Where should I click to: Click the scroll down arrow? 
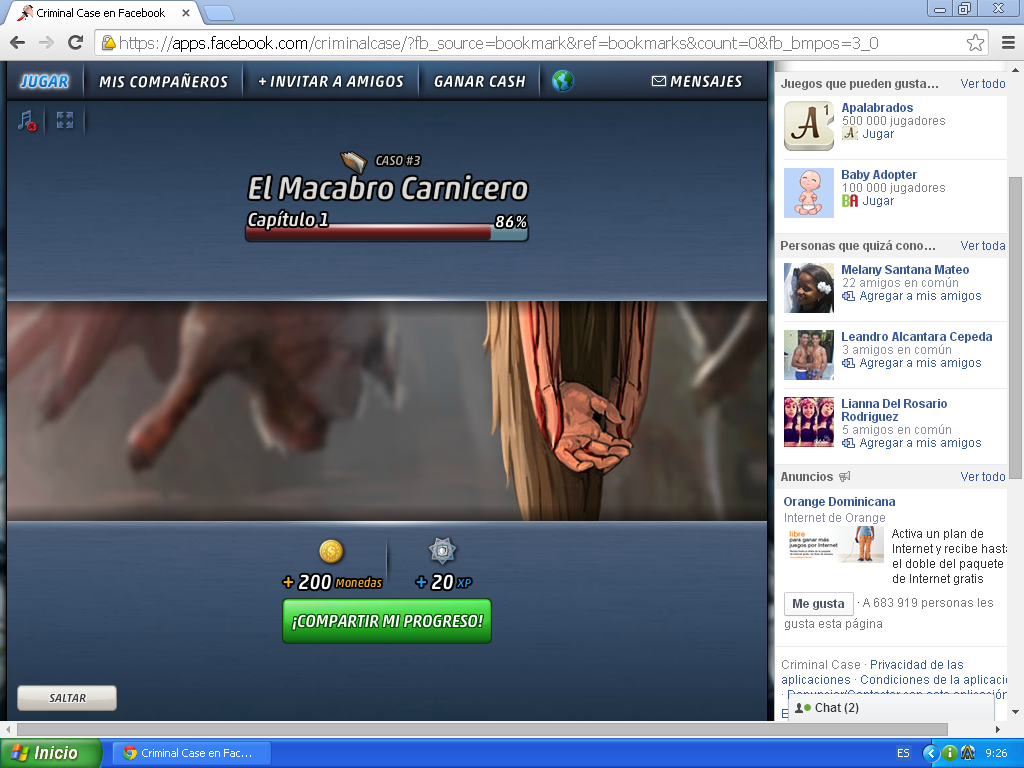[x=1016, y=711]
